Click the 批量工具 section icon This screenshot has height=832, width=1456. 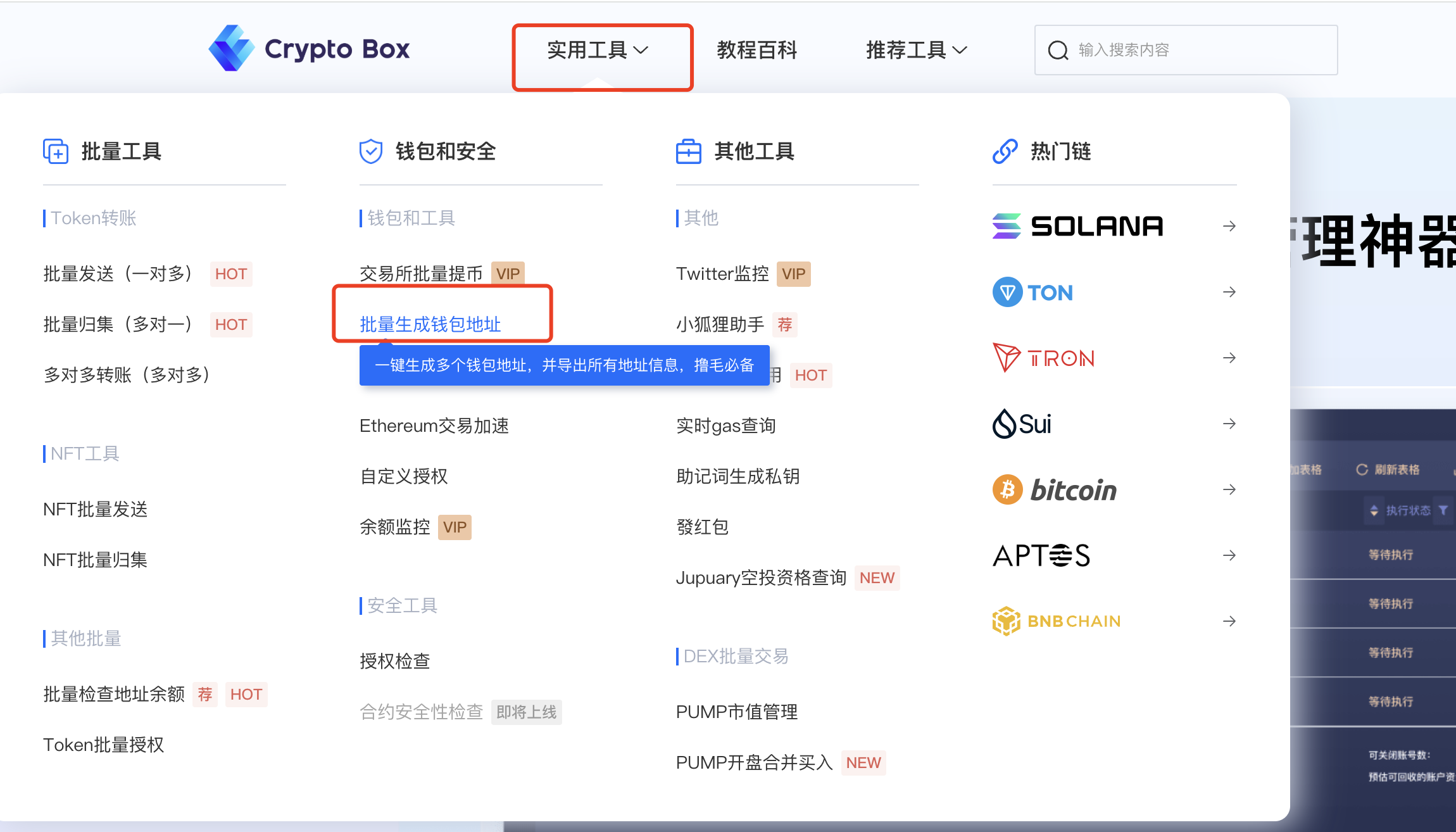point(56,151)
